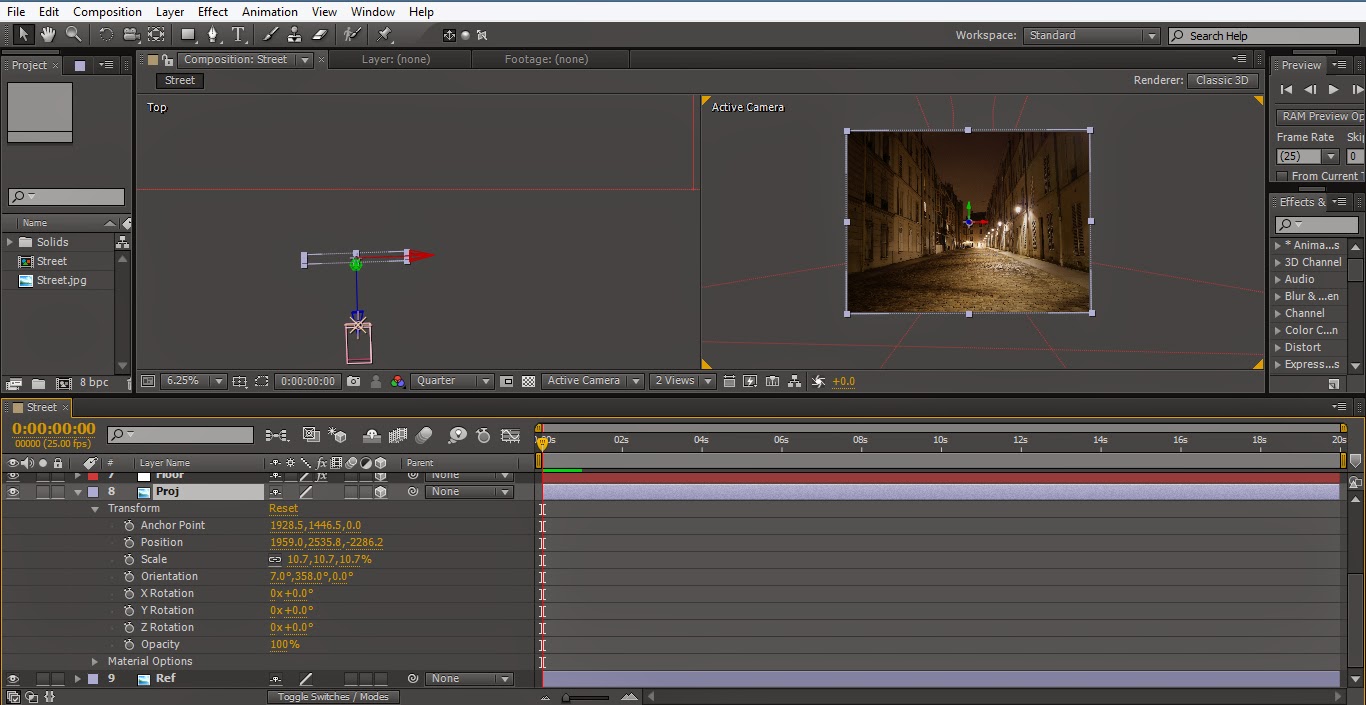
Task: Activate the Unified Camera tool
Action: point(132,34)
